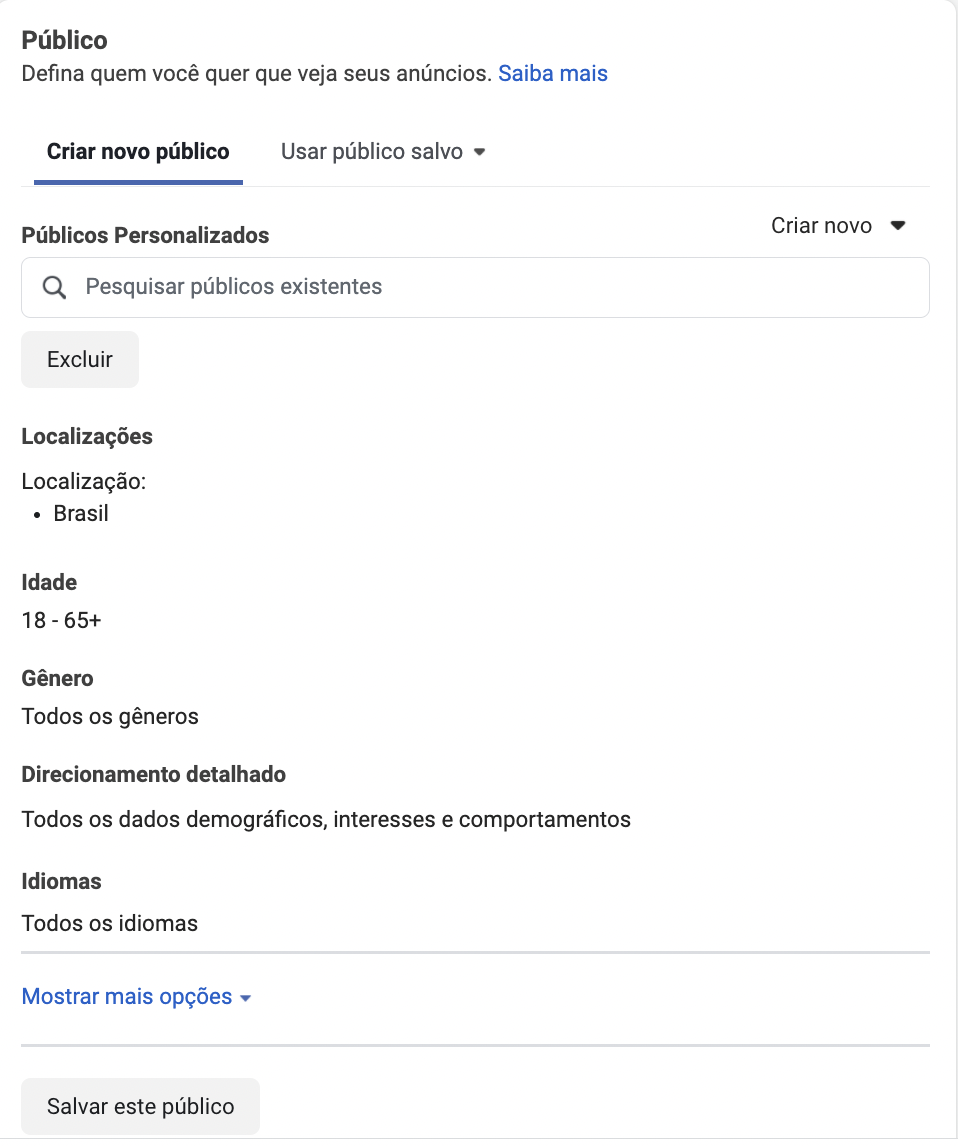Click the Públicos Personalizados label
Viewport: 958px width, 1146px height.
click(145, 235)
